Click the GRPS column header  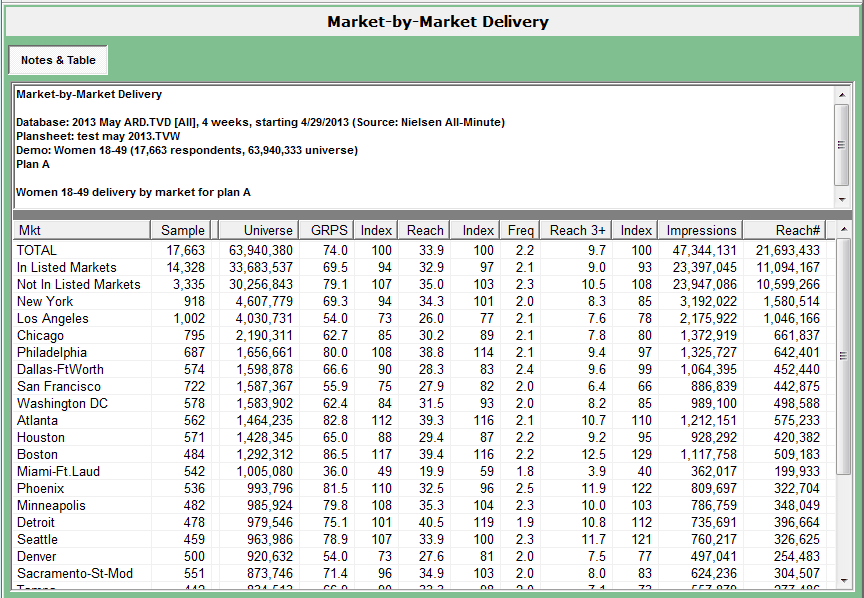[326, 230]
